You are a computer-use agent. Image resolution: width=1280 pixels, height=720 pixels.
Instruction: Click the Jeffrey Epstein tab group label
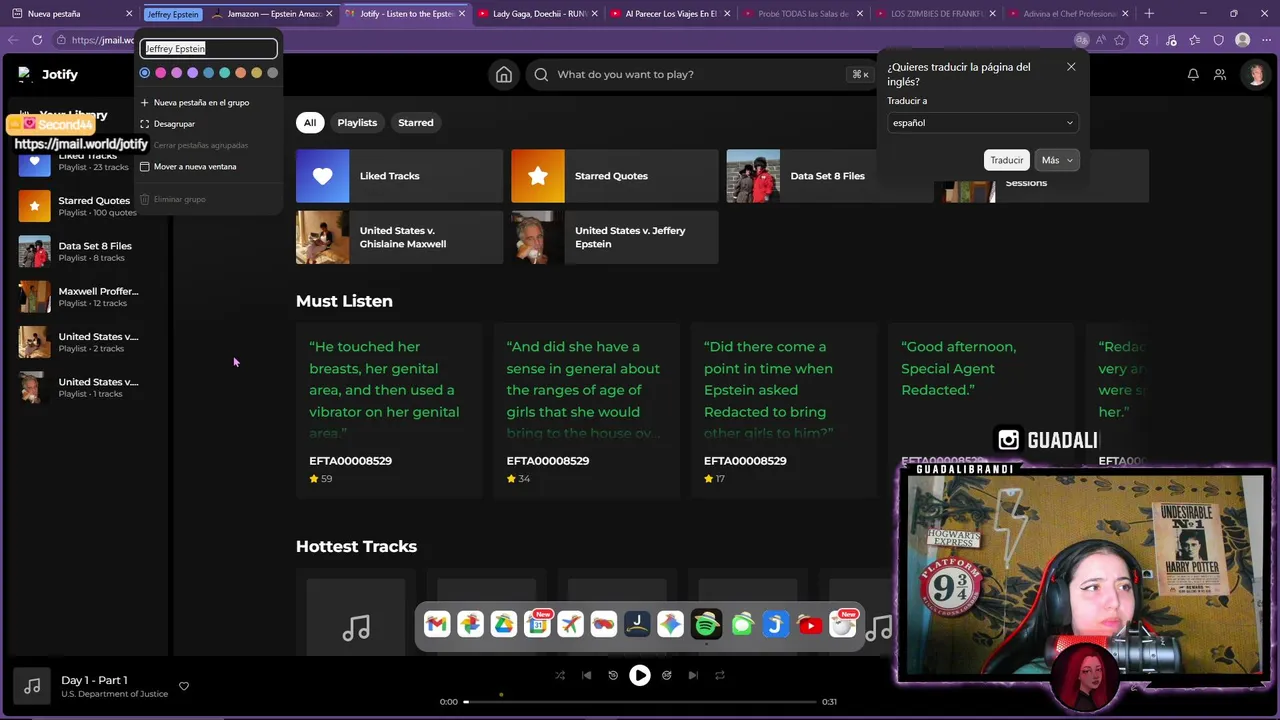tap(173, 14)
